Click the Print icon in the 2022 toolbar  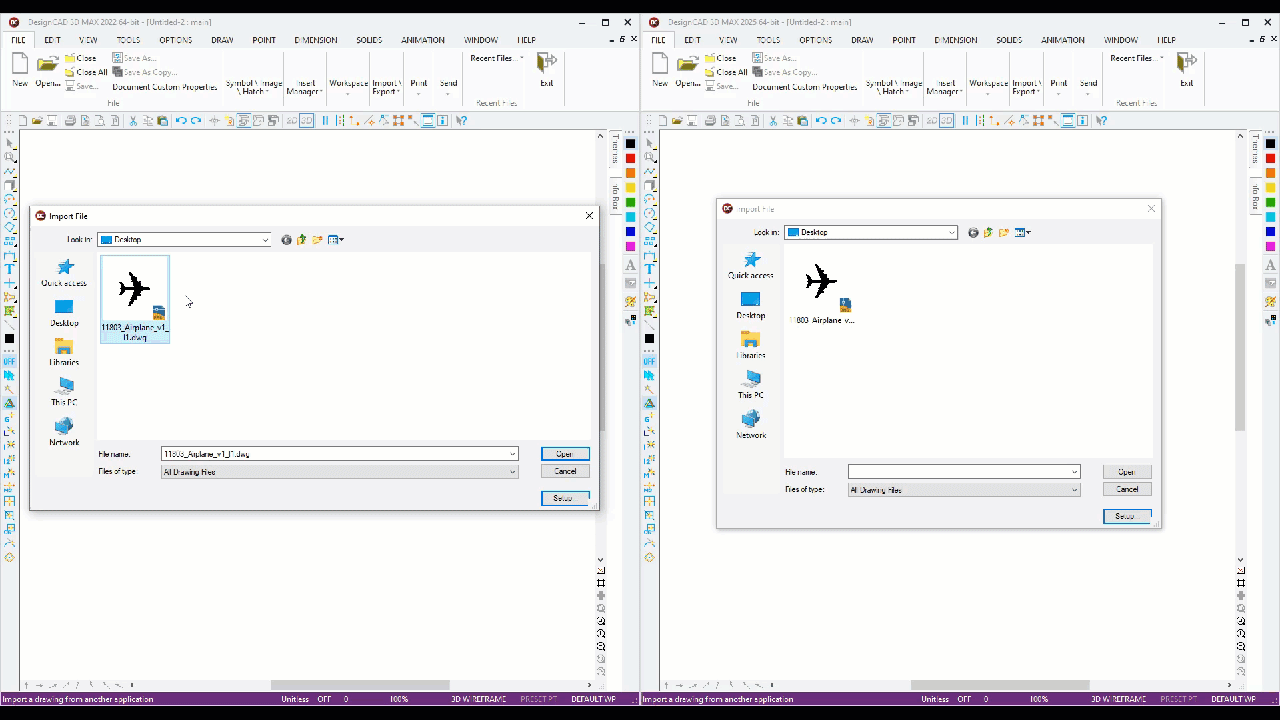tap(70, 120)
